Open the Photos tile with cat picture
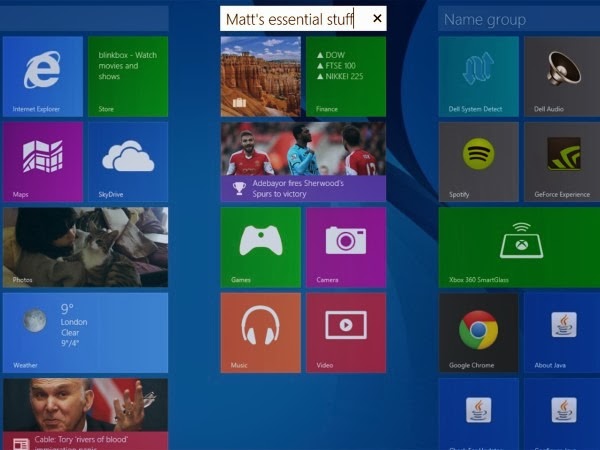This screenshot has width=600, height=450. point(85,247)
